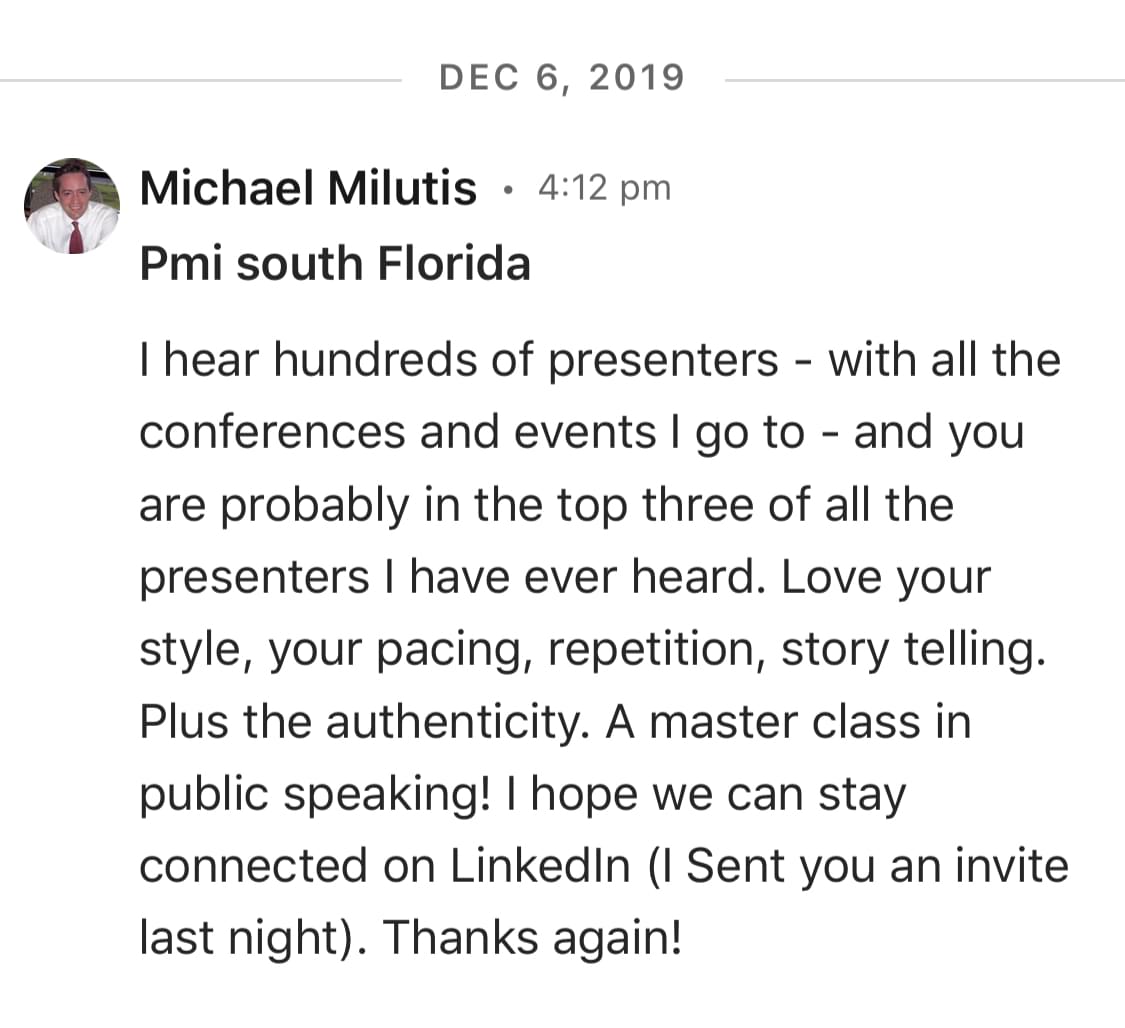This screenshot has height=1028, width=1125.
Task: Click the divider line right of the date
Action: tap(925, 79)
